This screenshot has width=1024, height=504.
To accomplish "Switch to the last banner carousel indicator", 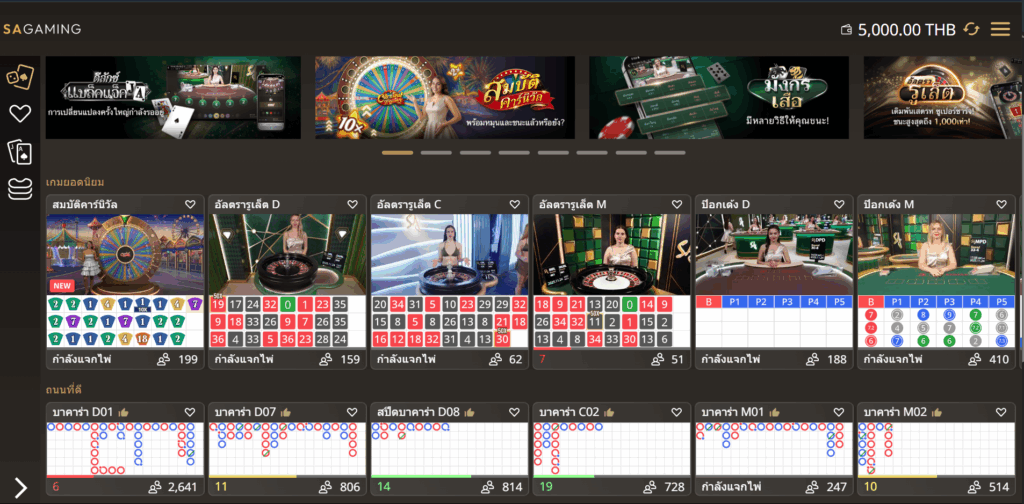I will pyautogui.click(x=669, y=153).
